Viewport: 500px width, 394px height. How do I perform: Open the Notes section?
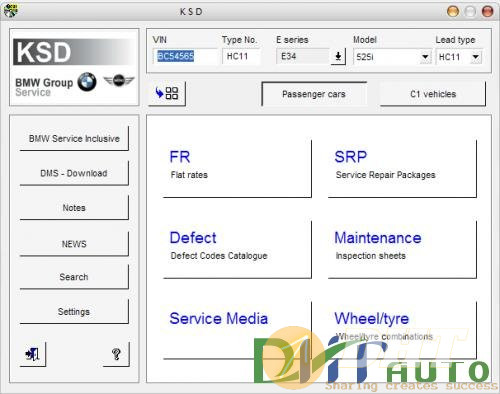pyautogui.click(x=74, y=208)
